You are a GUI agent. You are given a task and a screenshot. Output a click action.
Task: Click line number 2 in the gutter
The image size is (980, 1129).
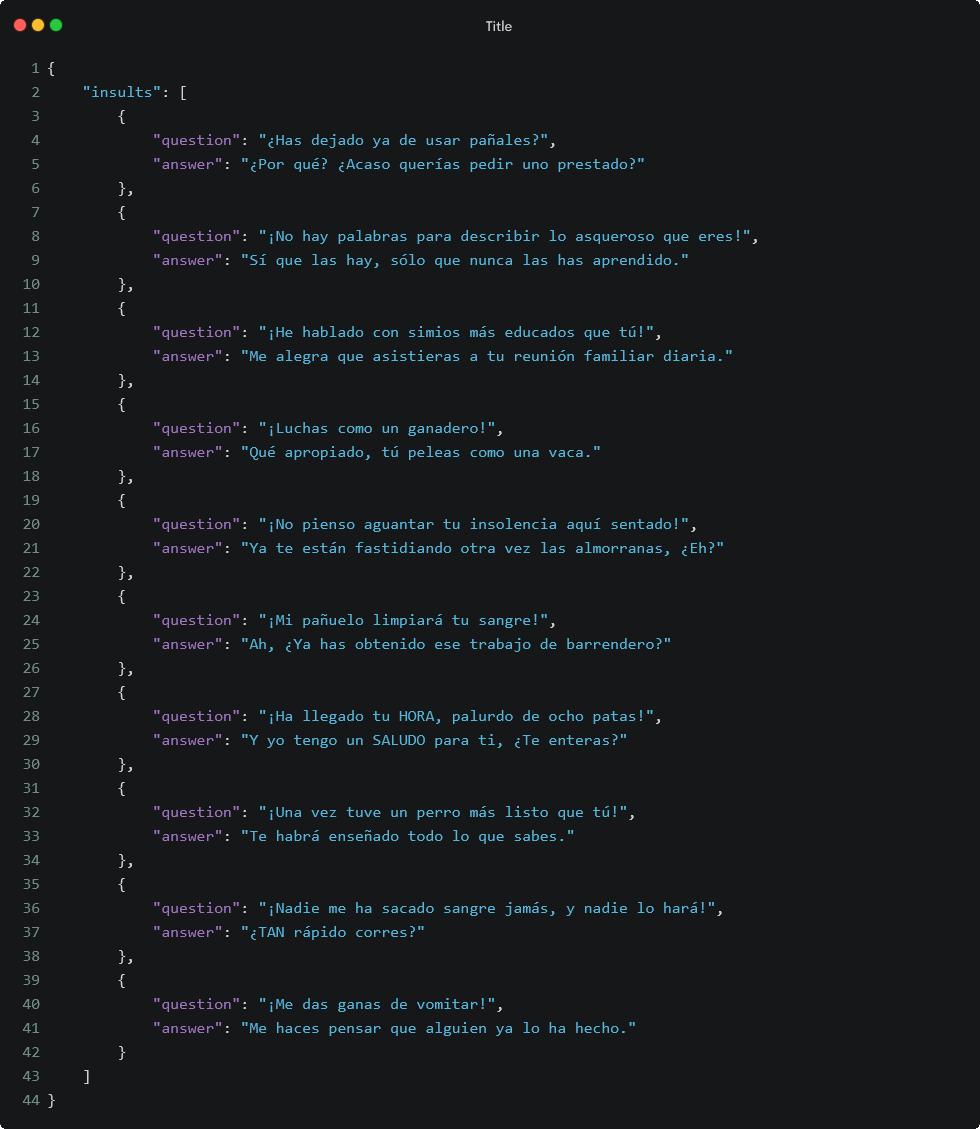pos(35,92)
